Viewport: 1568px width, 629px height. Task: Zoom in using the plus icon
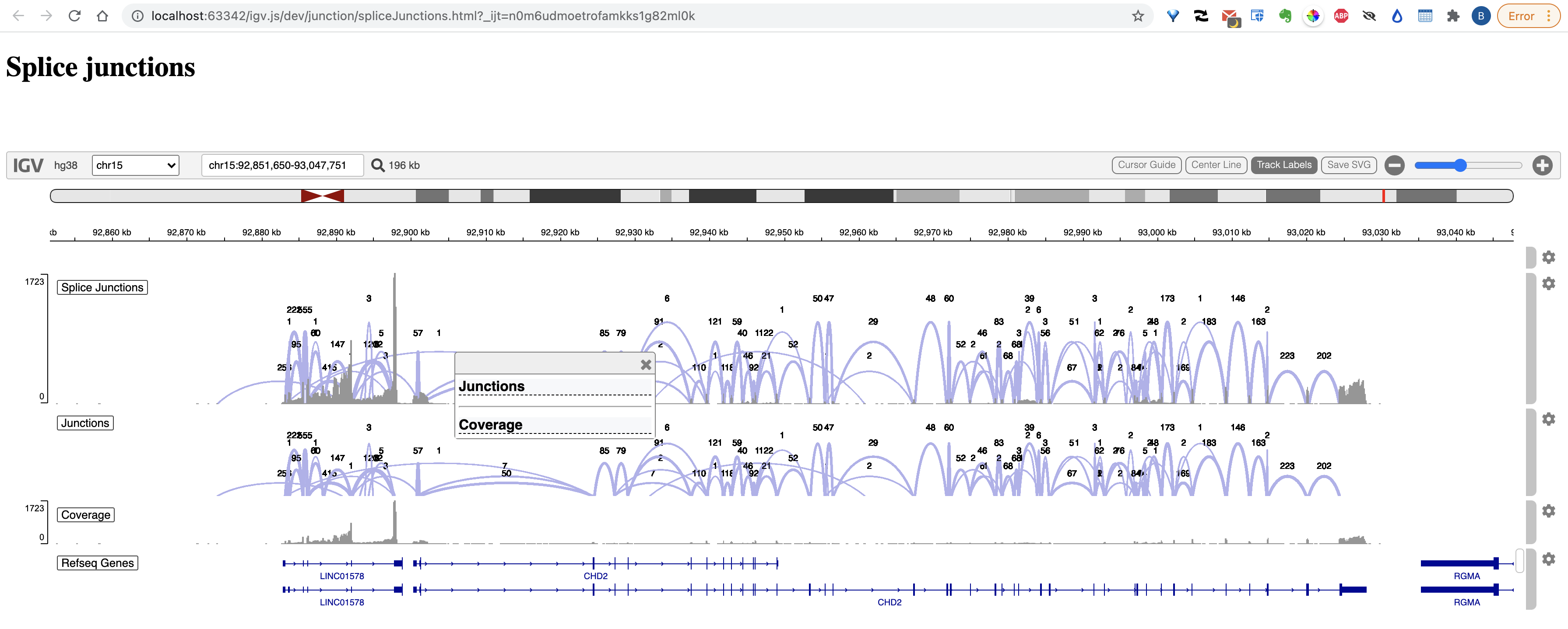tap(1543, 165)
